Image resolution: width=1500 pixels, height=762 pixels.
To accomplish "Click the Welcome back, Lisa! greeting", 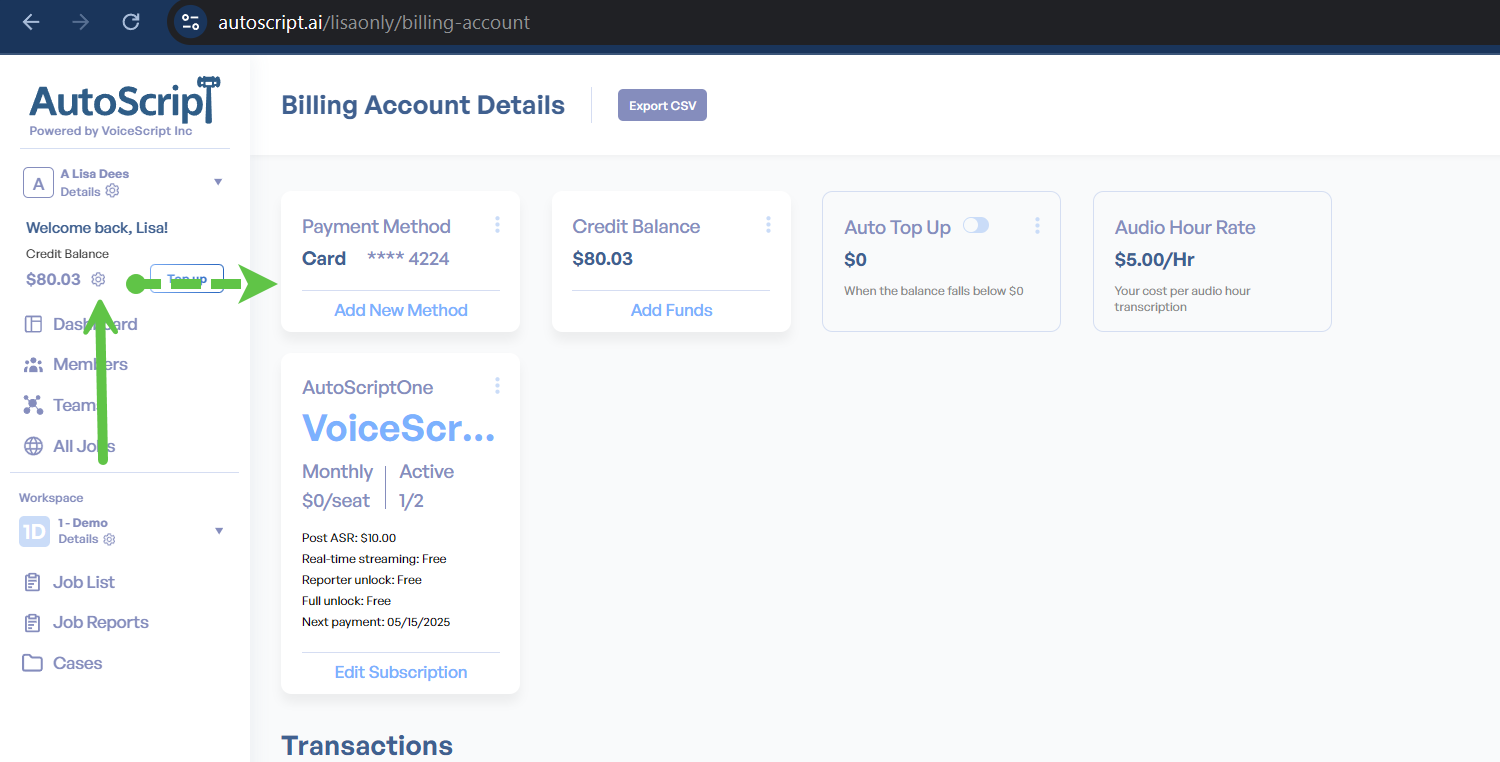I will [x=97, y=228].
